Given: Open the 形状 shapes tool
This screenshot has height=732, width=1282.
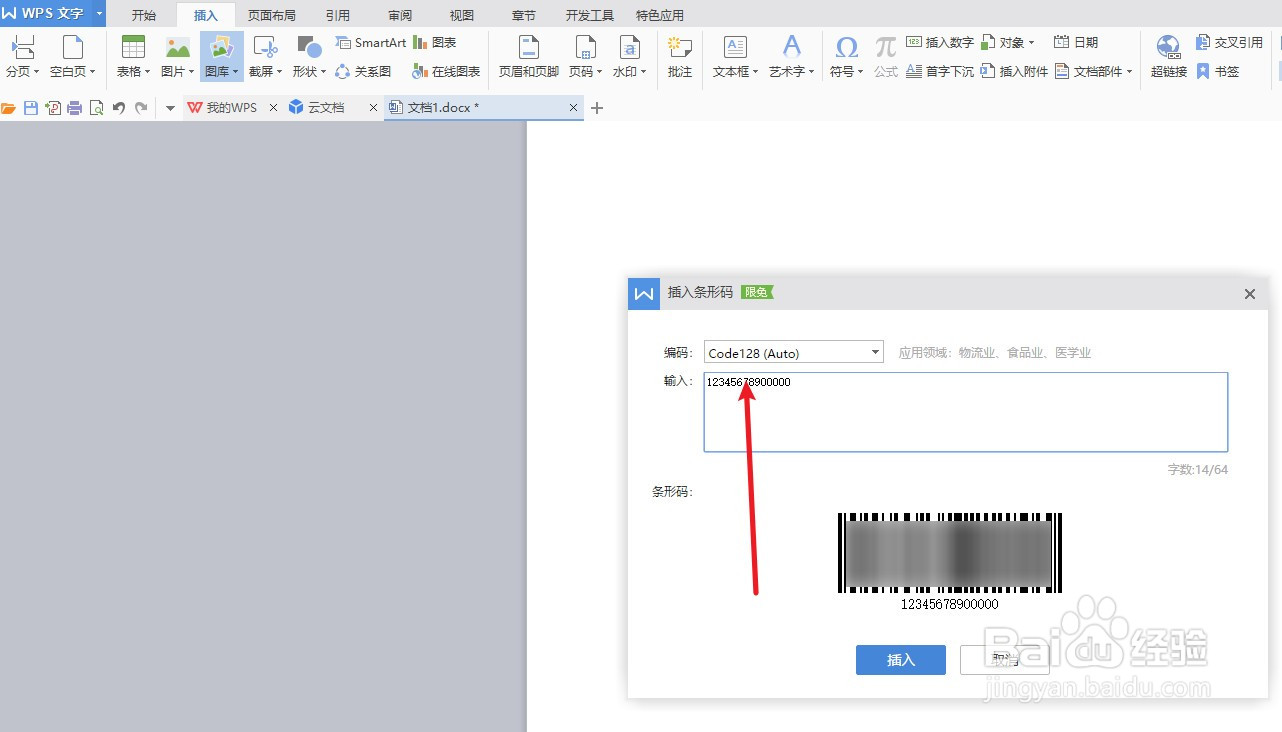Looking at the screenshot, I should coord(309,57).
